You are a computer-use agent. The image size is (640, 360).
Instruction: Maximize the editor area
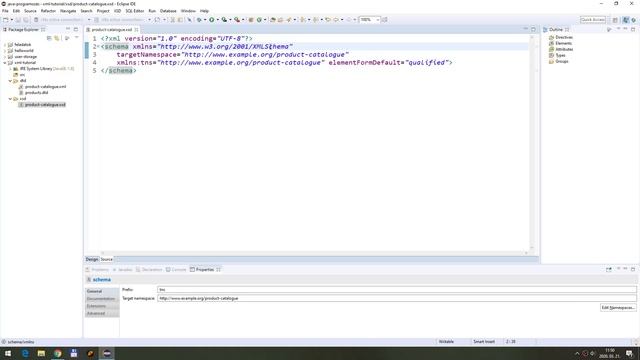(x=533, y=29)
